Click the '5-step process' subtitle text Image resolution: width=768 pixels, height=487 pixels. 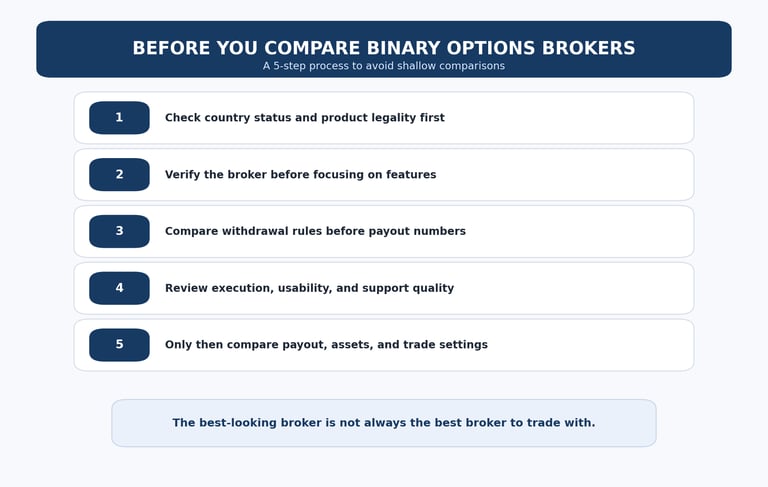click(x=383, y=66)
